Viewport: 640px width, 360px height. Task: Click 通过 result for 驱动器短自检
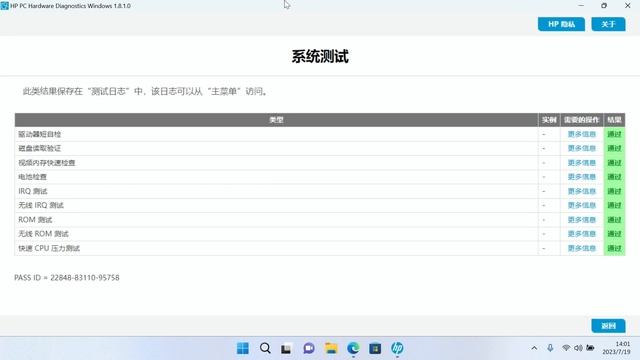click(614, 134)
